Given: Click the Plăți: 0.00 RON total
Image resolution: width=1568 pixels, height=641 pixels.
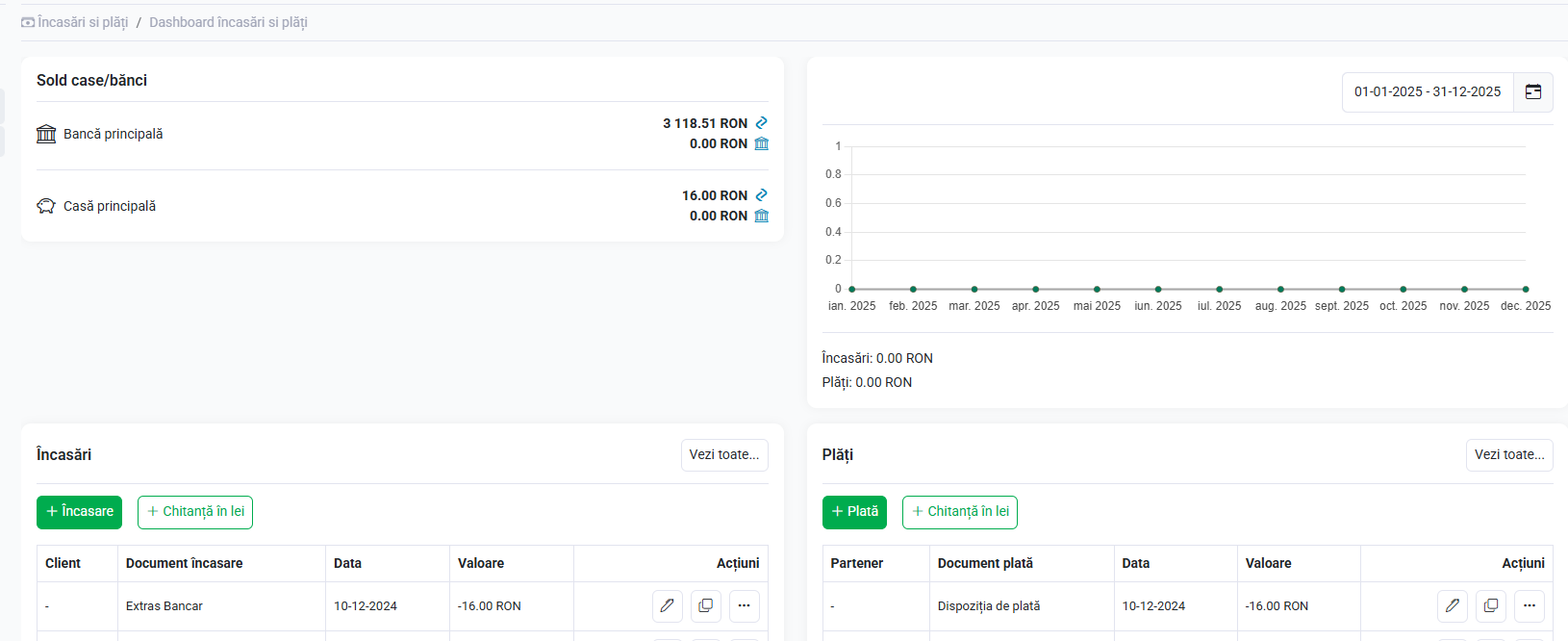Looking at the screenshot, I should click(x=867, y=382).
